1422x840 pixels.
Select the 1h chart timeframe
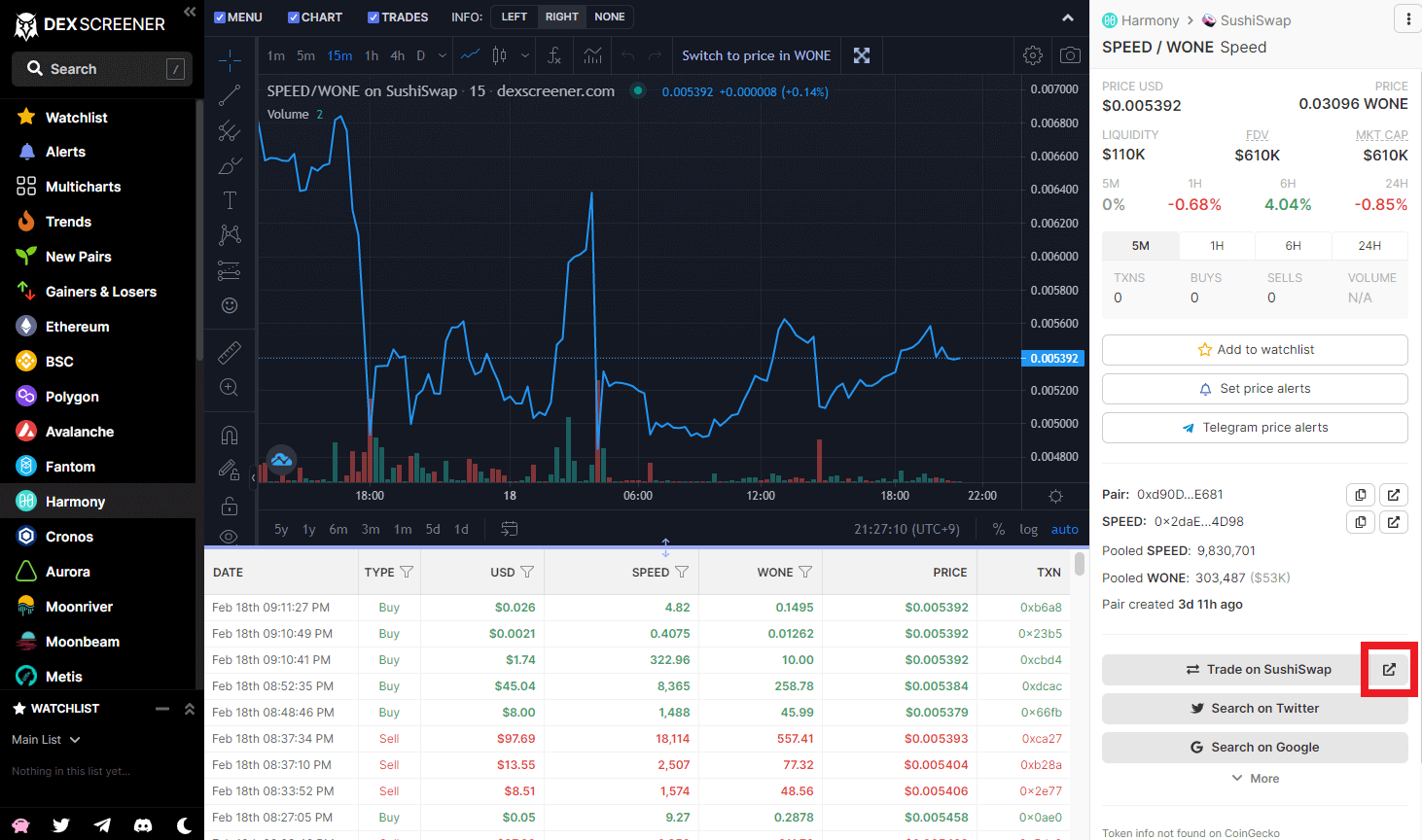click(372, 55)
